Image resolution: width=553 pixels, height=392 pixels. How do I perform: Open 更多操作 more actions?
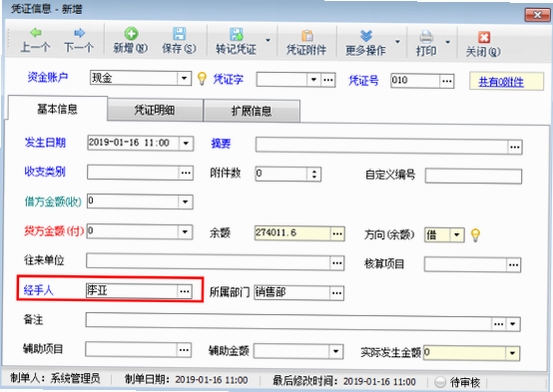pyautogui.click(x=365, y=42)
